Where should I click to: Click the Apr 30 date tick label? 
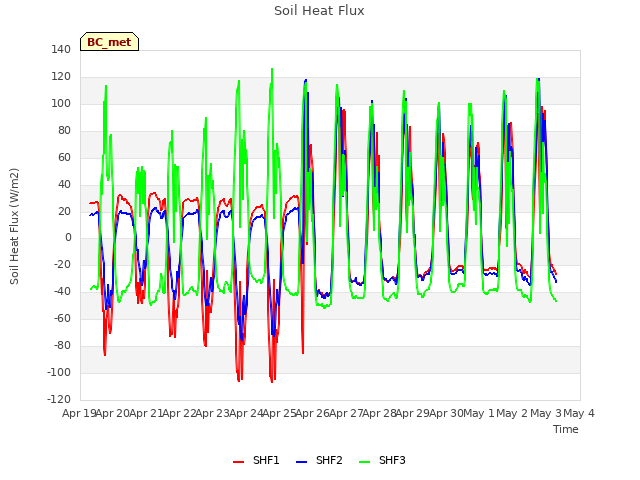447,413
